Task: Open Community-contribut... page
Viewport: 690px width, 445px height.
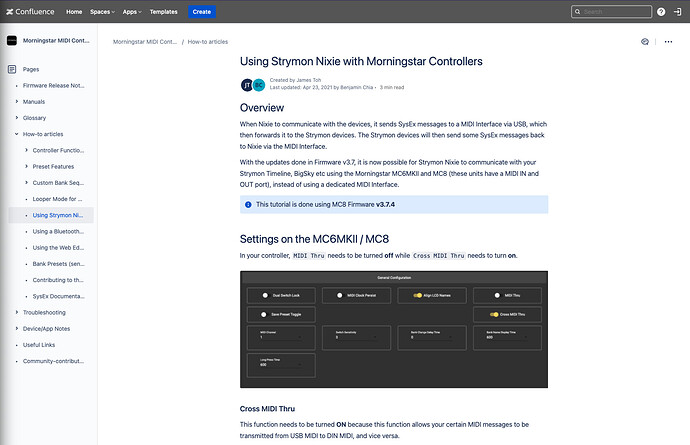Action: [53, 361]
